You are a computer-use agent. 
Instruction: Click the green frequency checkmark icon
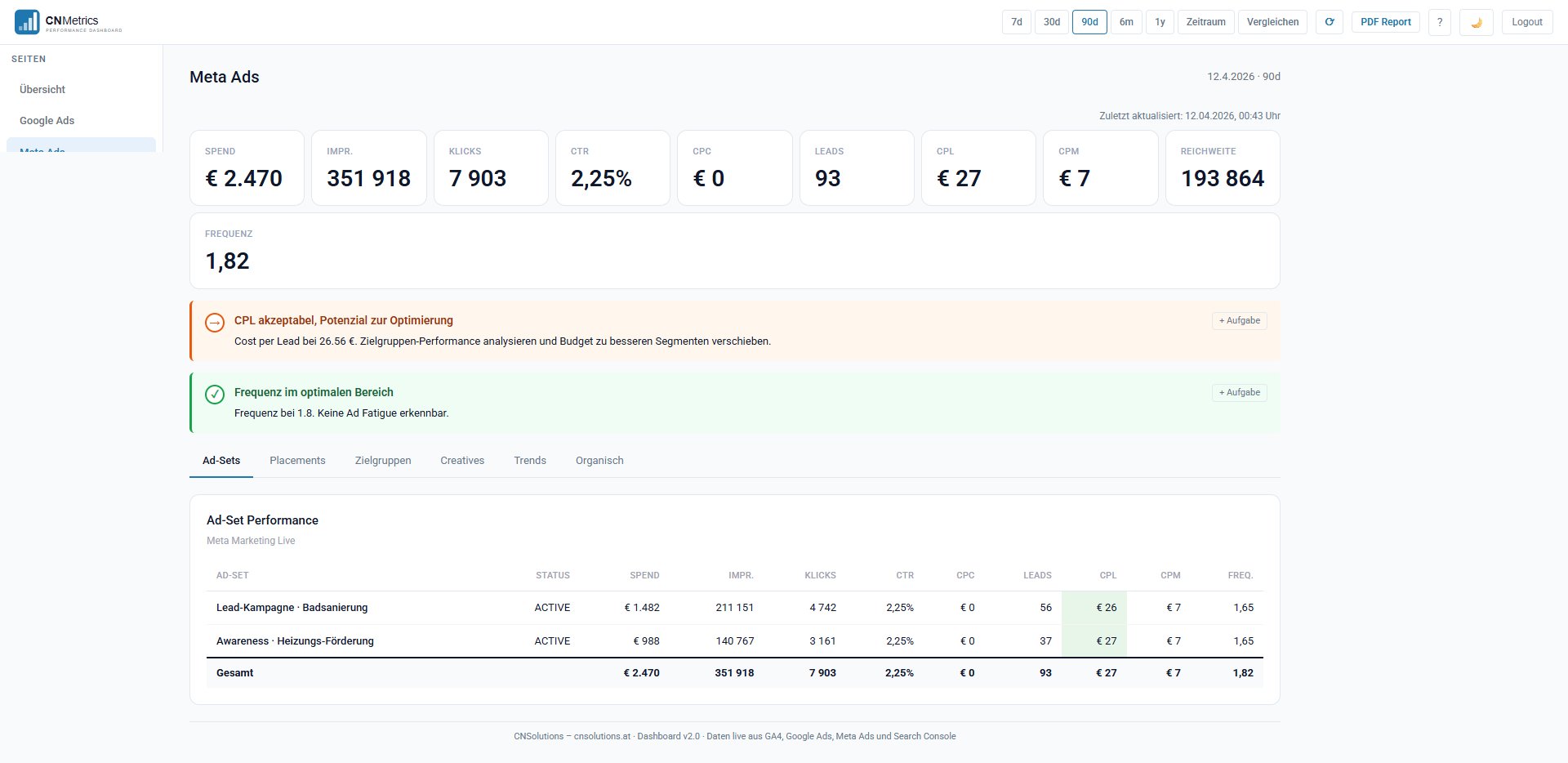(215, 395)
